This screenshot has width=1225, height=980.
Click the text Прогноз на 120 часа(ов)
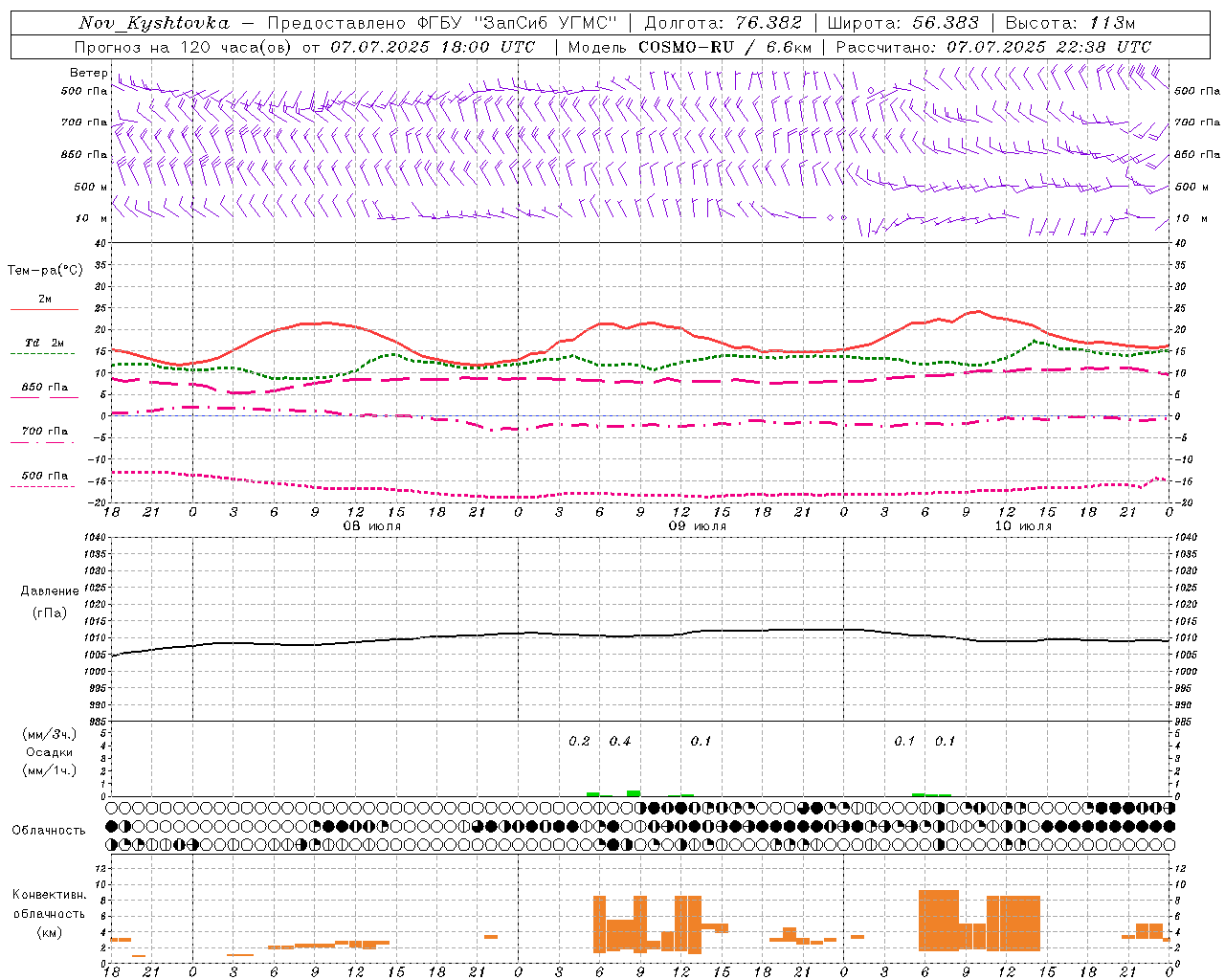point(184,47)
